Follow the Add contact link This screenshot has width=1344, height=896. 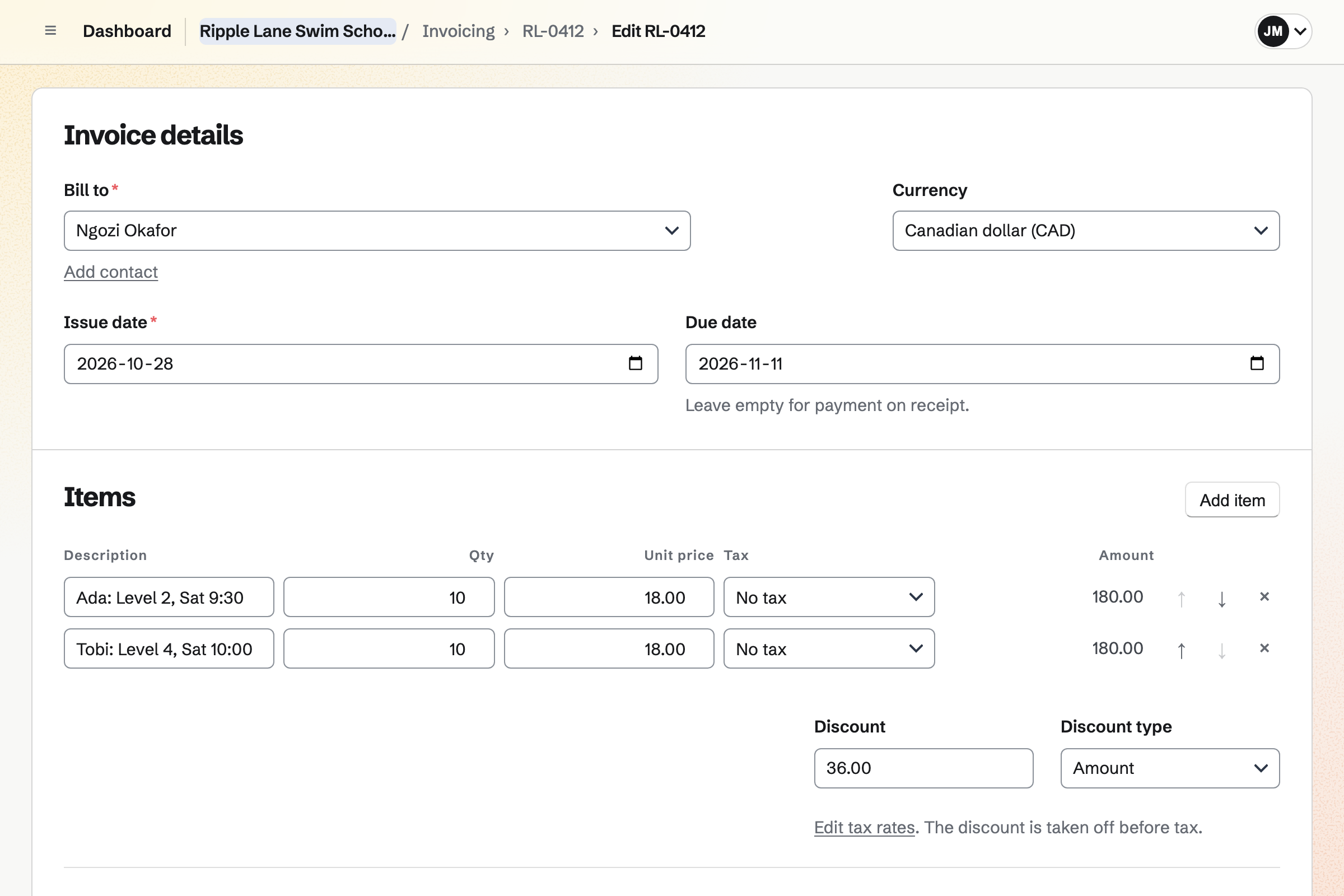point(111,272)
